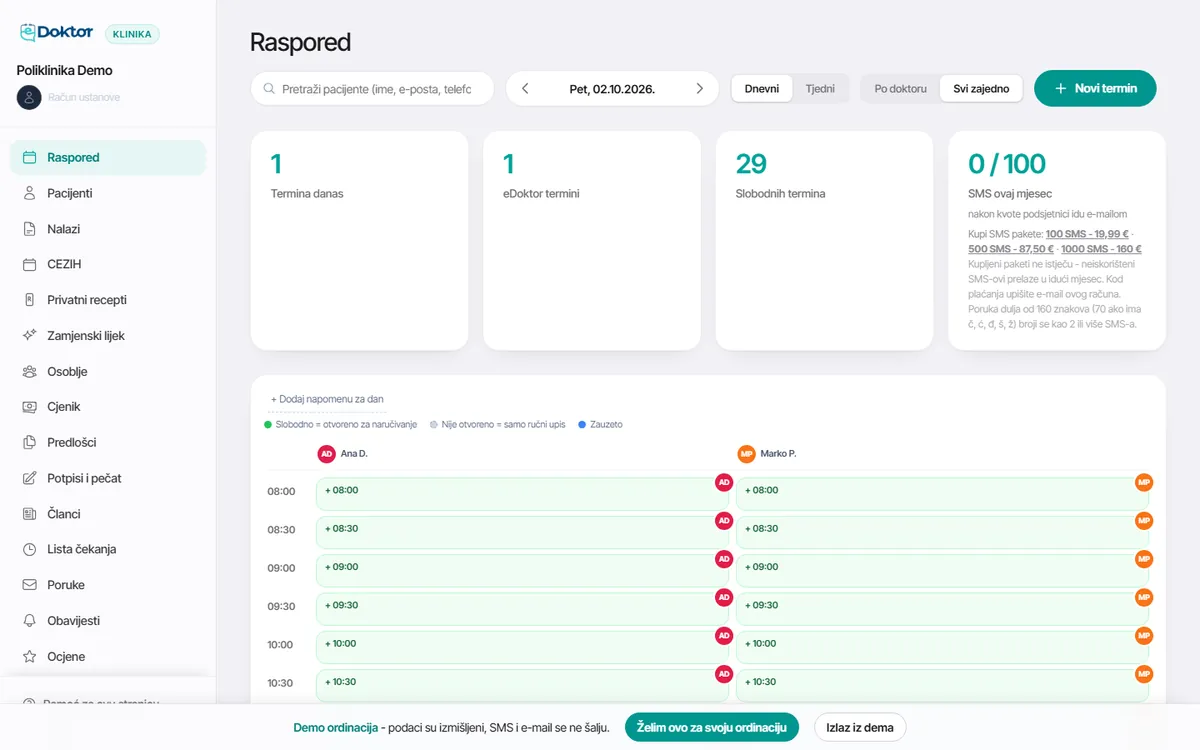
Task: Click the Lista čekanja clock icon
Action: (x=29, y=549)
